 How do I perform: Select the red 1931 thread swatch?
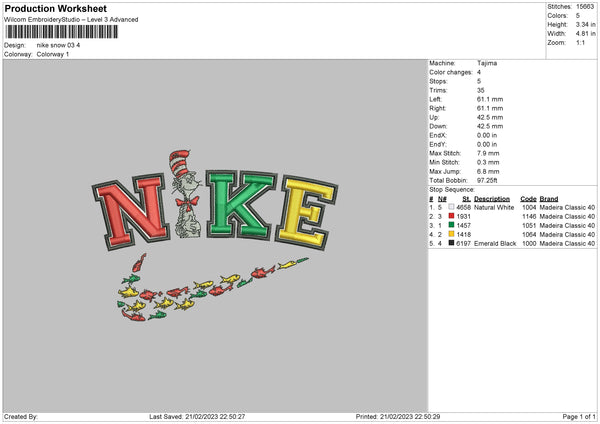coord(452,216)
